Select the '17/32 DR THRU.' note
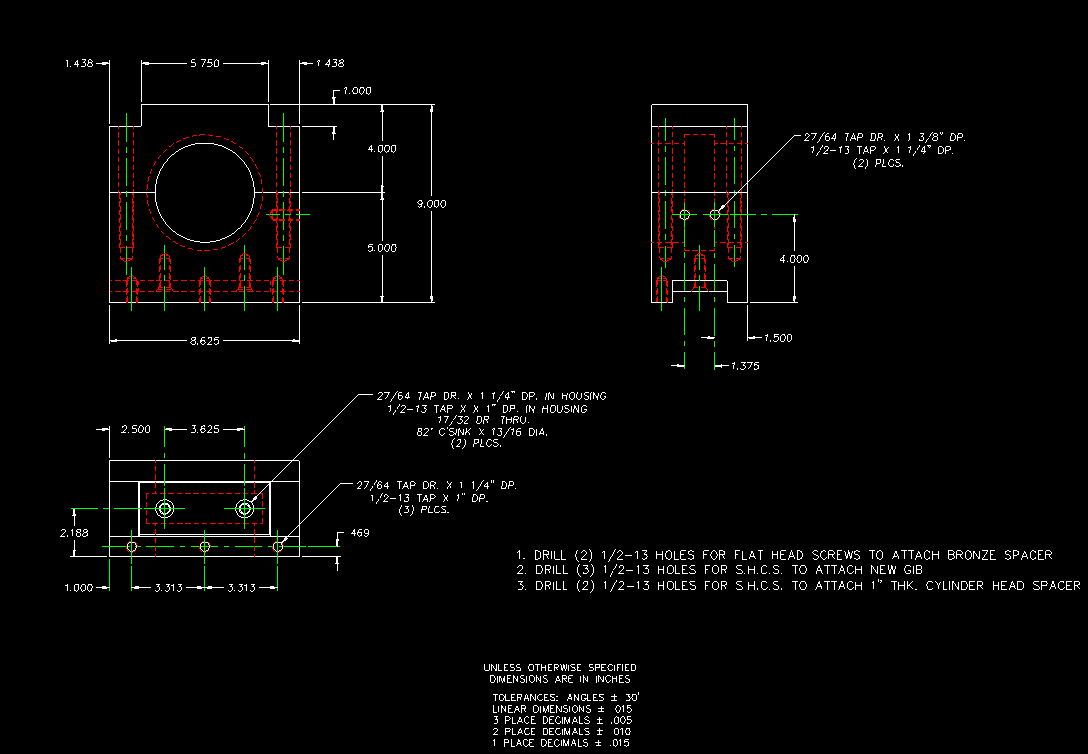This screenshot has width=1088, height=754. pyautogui.click(x=484, y=420)
